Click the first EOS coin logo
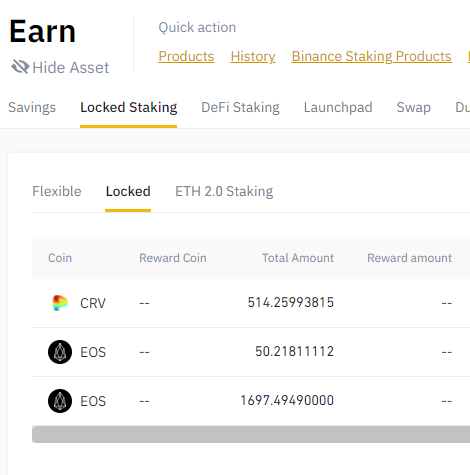This screenshot has height=475, width=470. 60,352
